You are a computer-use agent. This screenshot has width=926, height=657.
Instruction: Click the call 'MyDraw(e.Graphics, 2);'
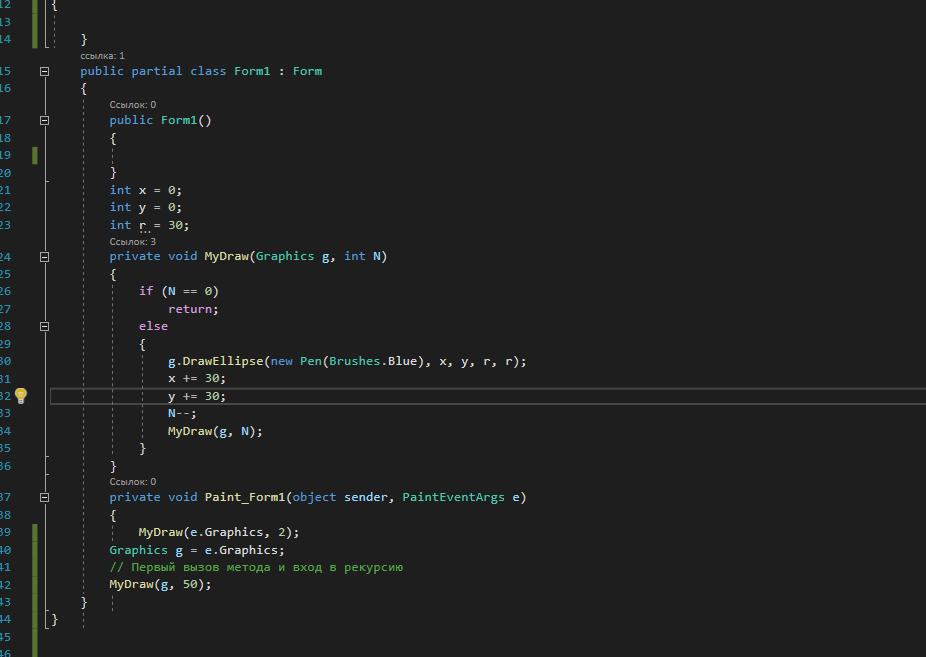coord(219,532)
